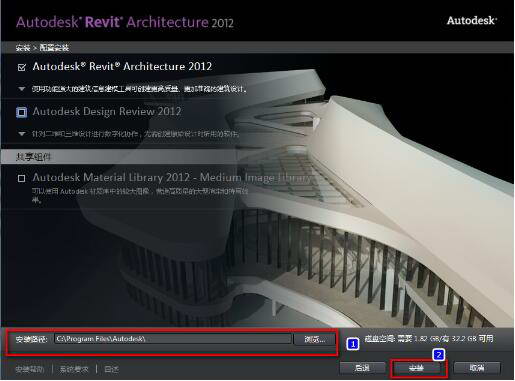The width and height of the screenshot is (515, 381).
Task: Open the Readme (自述) link
Action: tap(111, 369)
